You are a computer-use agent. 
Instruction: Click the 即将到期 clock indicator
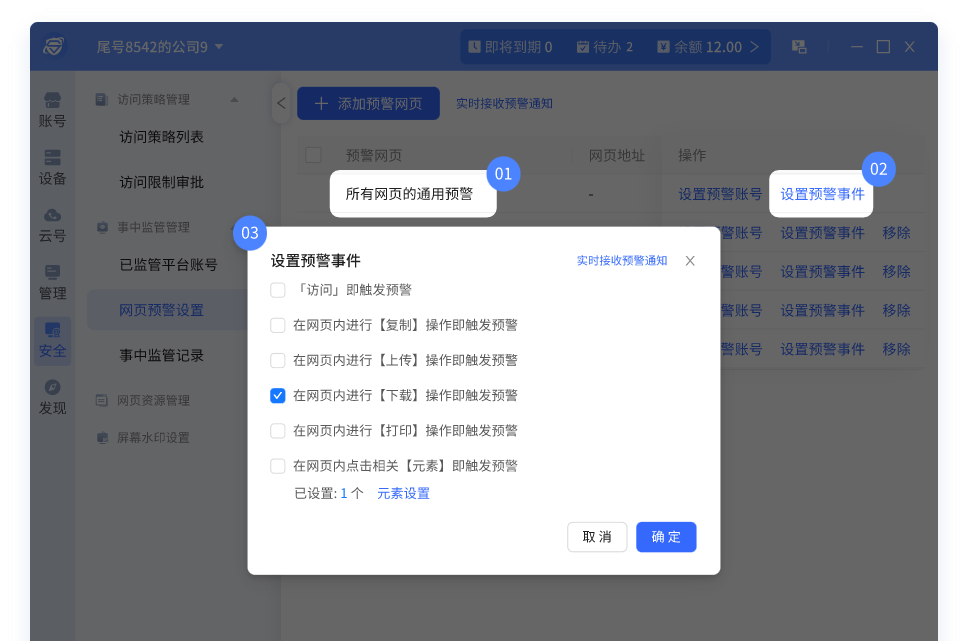pyautogui.click(x=510, y=47)
